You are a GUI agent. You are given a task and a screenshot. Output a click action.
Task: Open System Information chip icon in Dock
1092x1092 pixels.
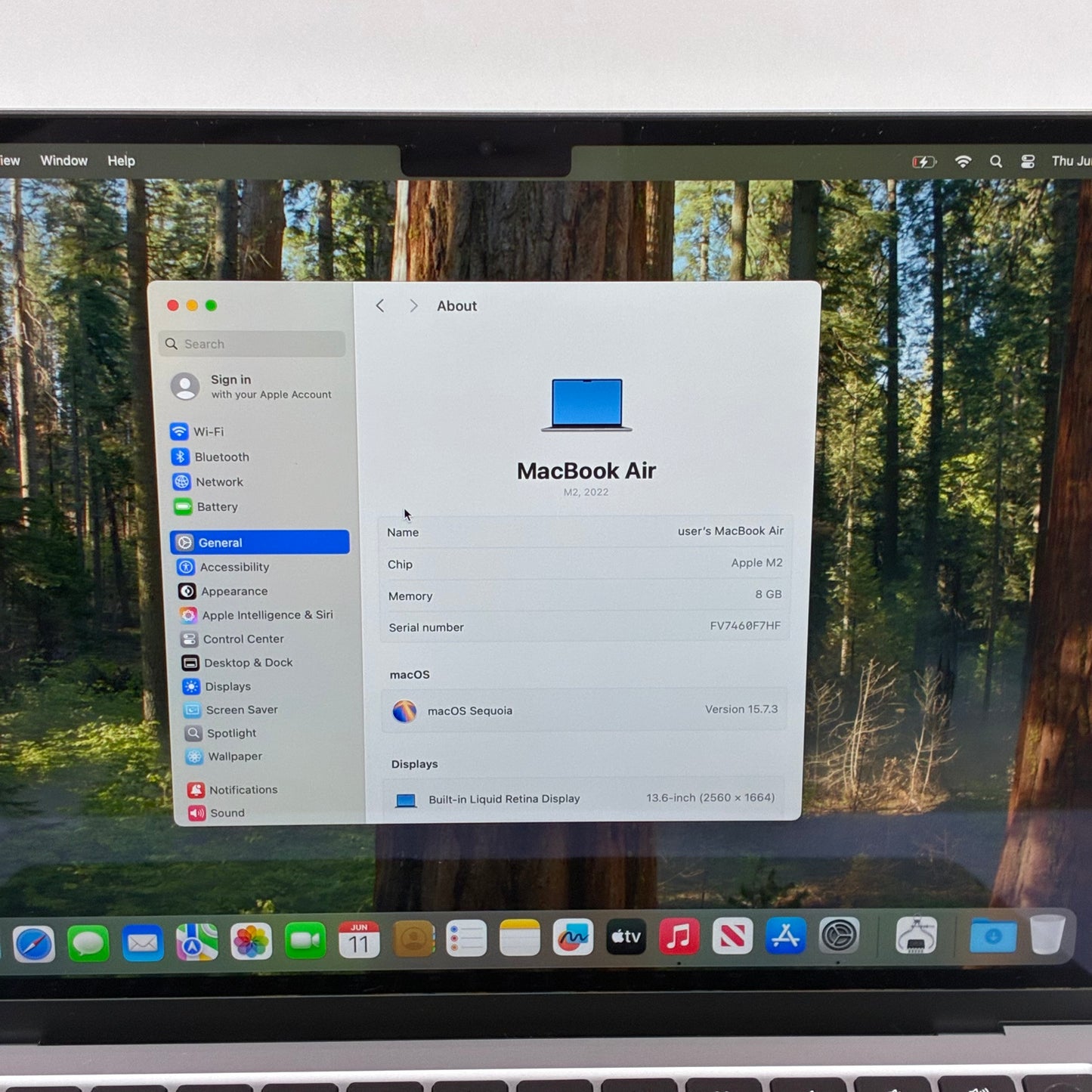(x=916, y=936)
